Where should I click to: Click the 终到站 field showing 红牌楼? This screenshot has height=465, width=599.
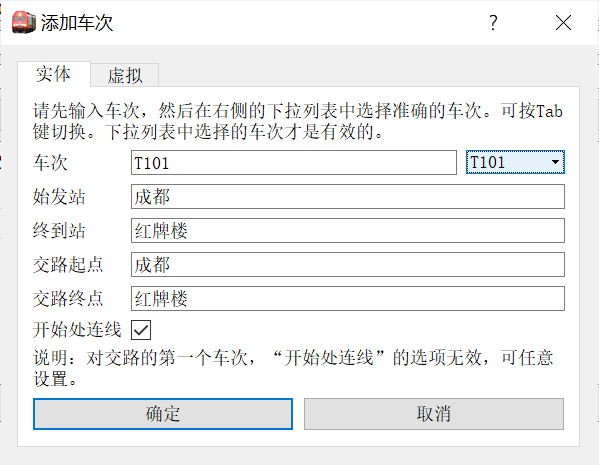tap(348, 231)
